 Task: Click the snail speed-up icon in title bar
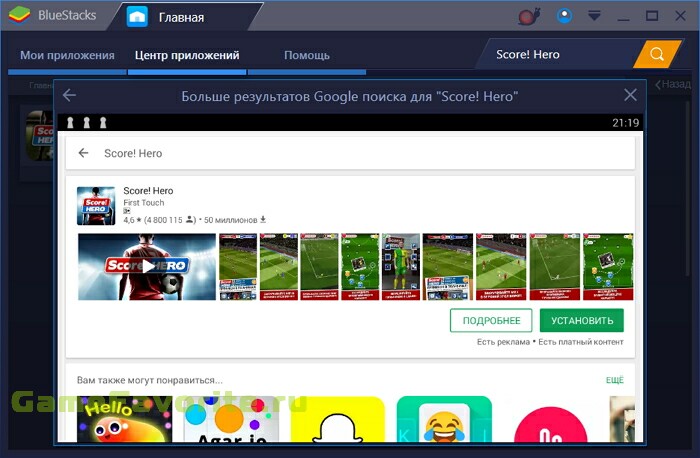click(x=529, y=17)
